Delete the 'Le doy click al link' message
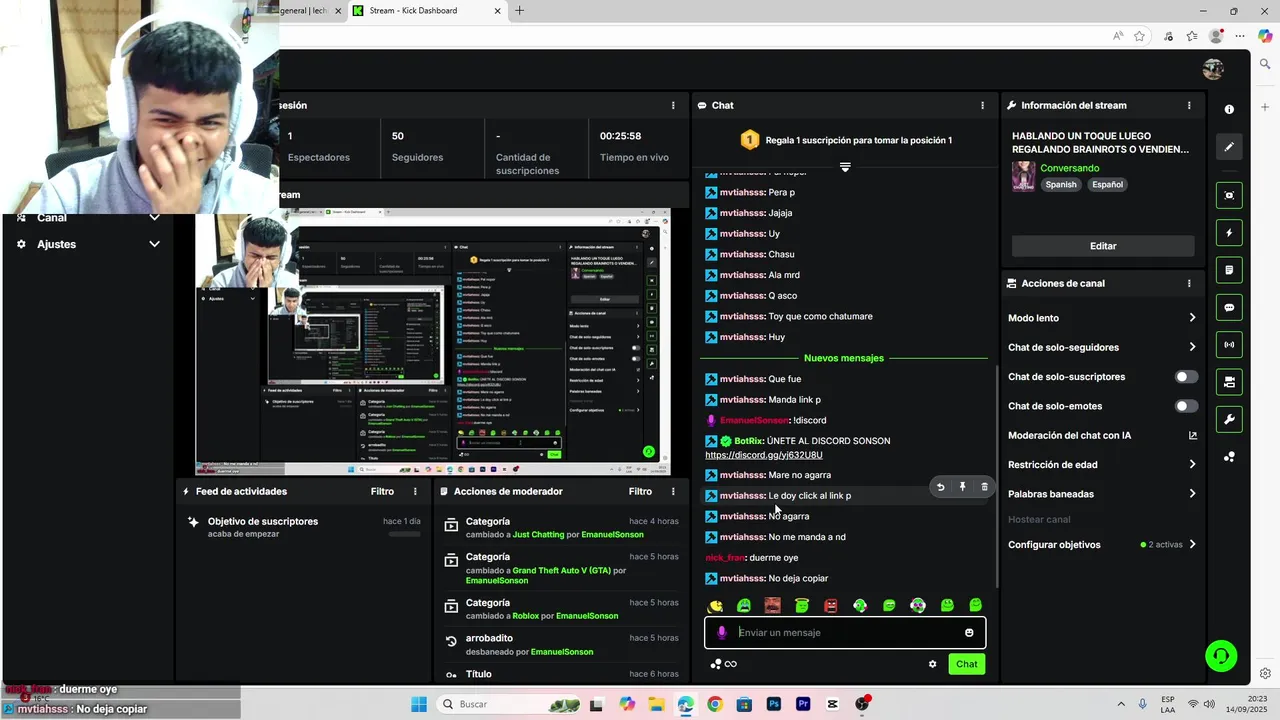1280x720 pixels. (x=984, y=487)
